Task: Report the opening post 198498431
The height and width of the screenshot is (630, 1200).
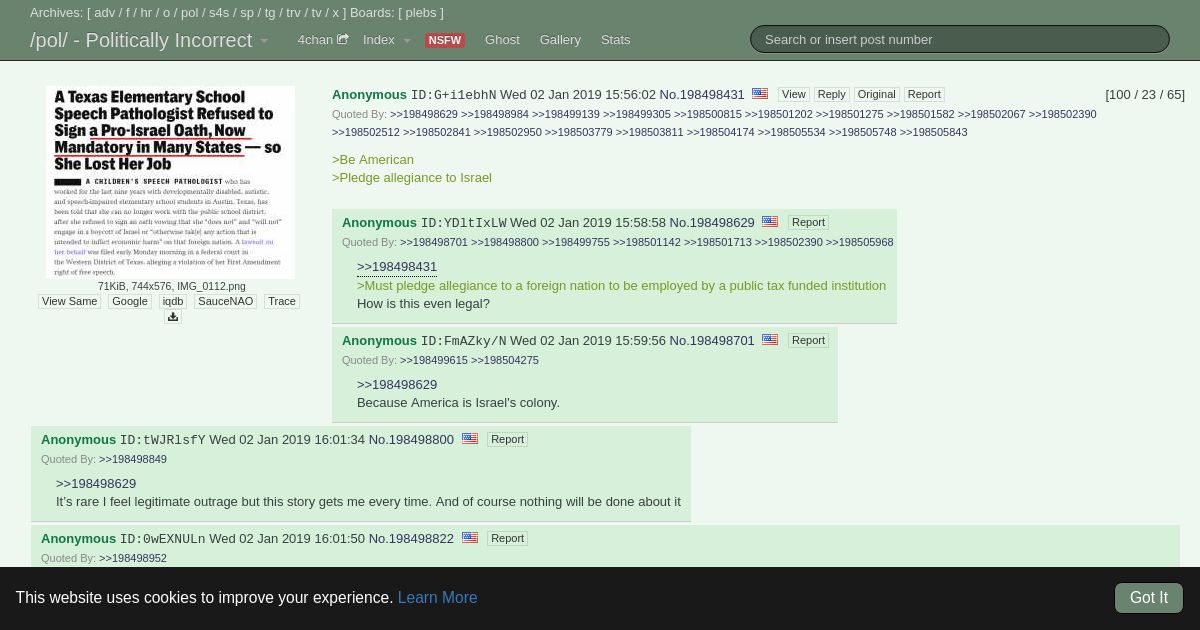Action: click(x=924, y=94)
